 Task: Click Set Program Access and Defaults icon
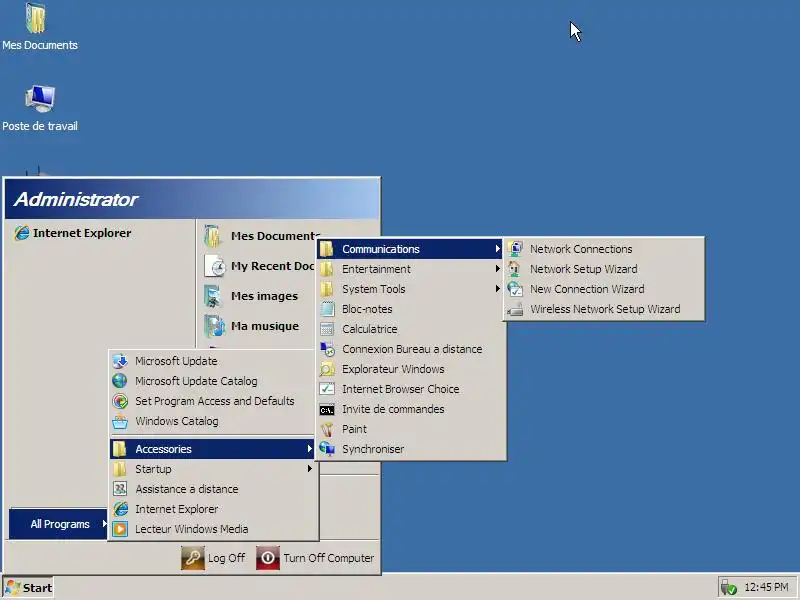point(120,401)
